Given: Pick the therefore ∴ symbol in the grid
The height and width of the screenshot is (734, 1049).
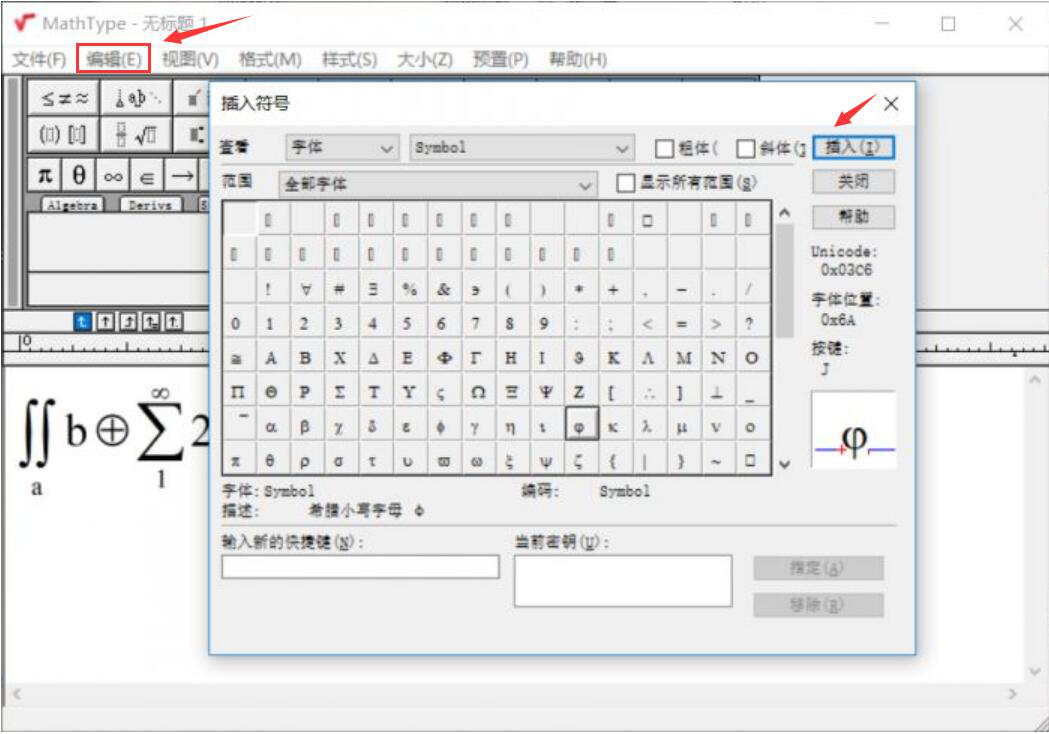Looking at the screenshot, I should click(648, 392).
